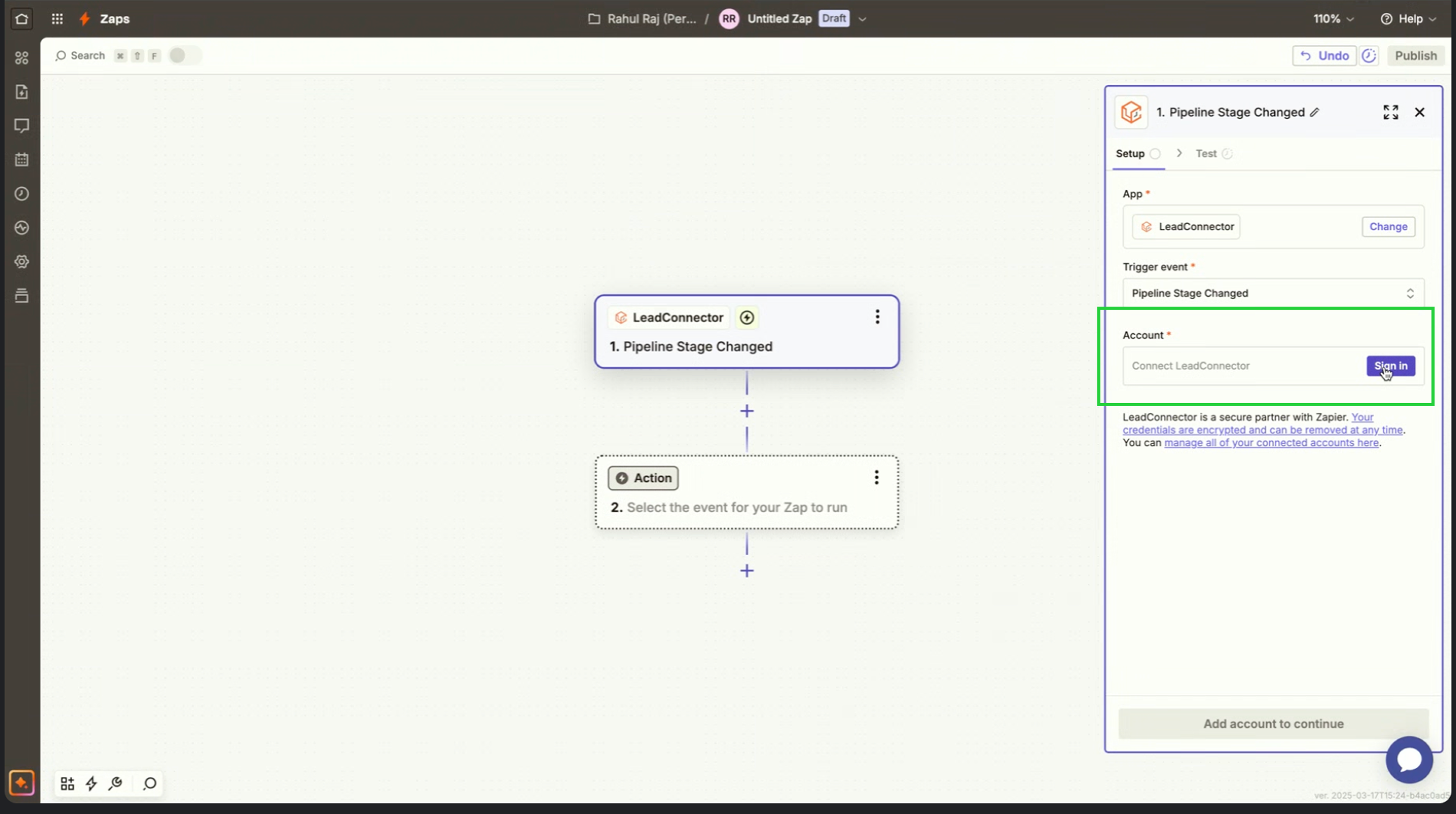Add step with plus below trigger

click(747, 411)
